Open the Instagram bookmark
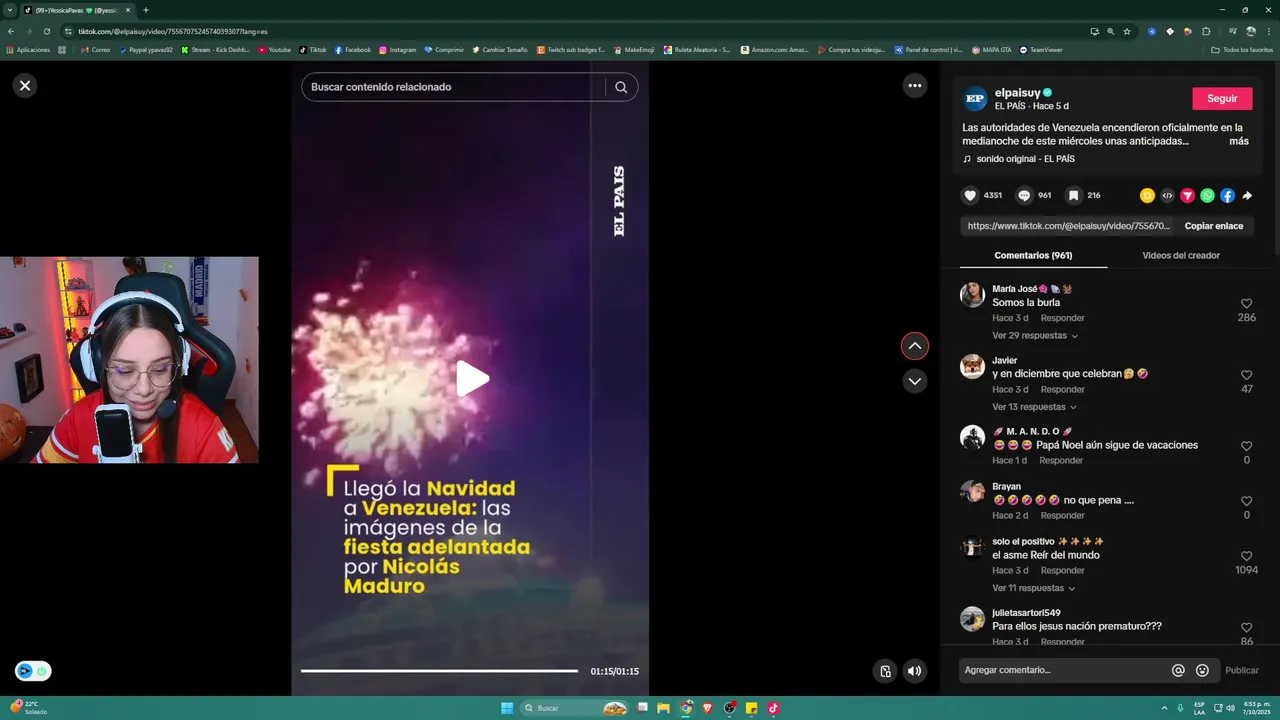The image size is (1280, 720). pos(397,50)
